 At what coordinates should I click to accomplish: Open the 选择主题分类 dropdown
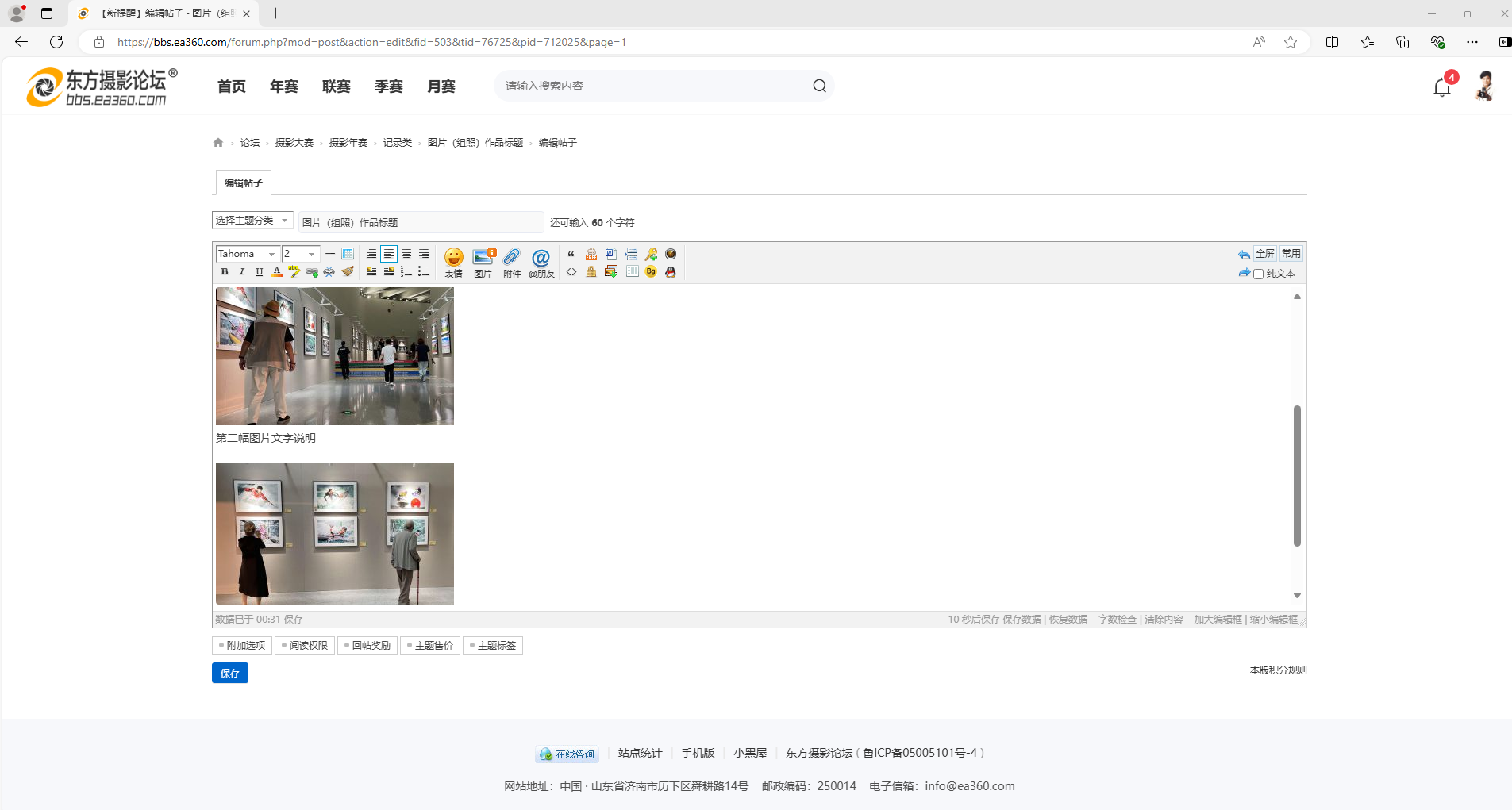coord(252,221)
